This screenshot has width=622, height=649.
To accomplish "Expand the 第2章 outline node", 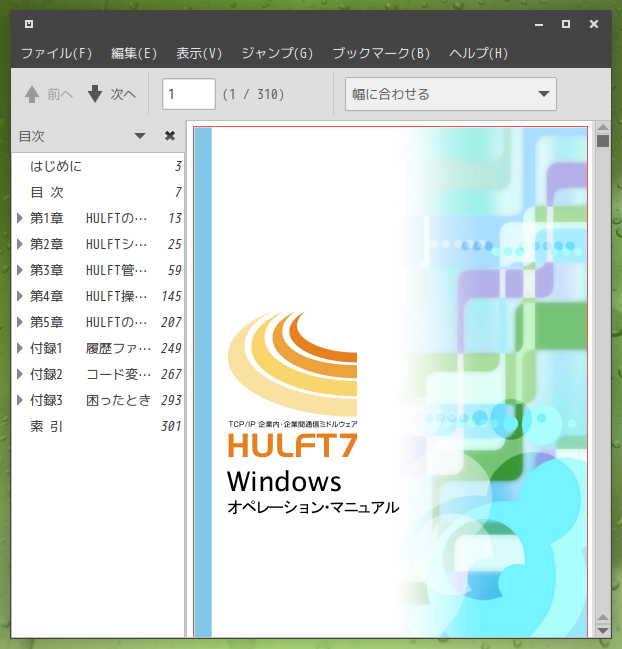I will pyautogui.click(x=19, y=244).
